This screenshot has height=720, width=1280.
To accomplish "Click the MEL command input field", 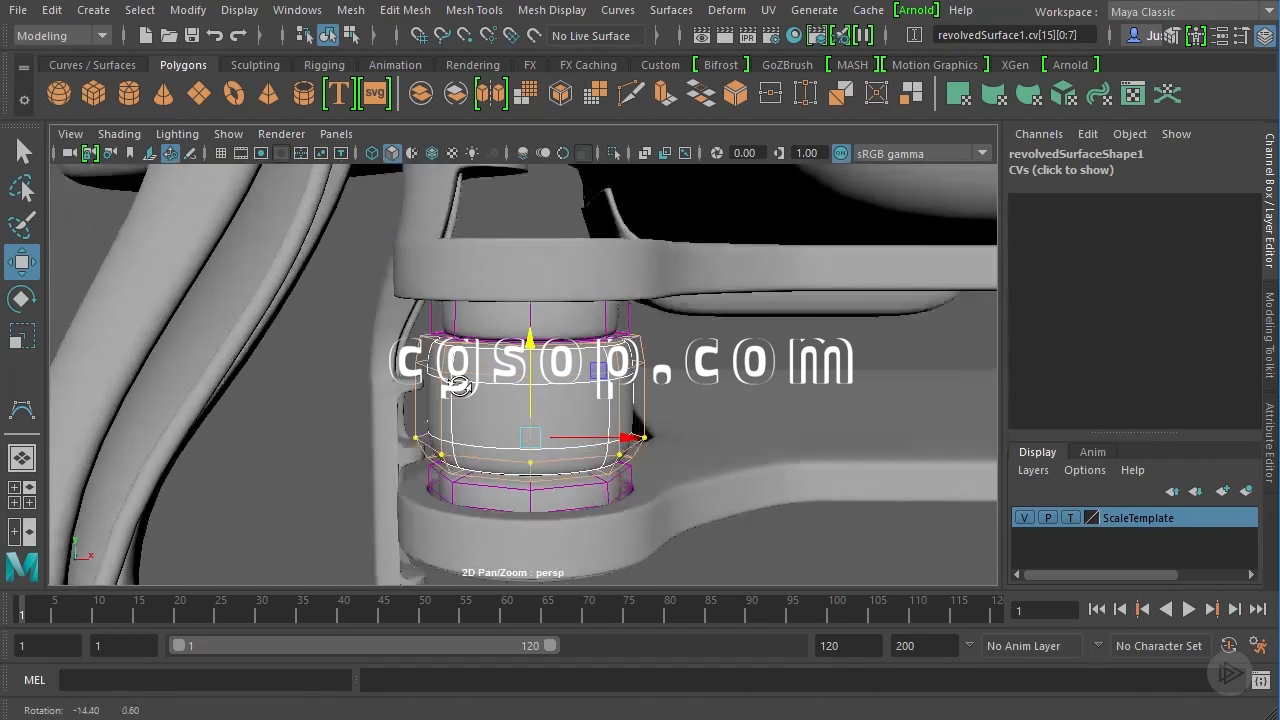I will pyautogui.click(x=205, y=680).
